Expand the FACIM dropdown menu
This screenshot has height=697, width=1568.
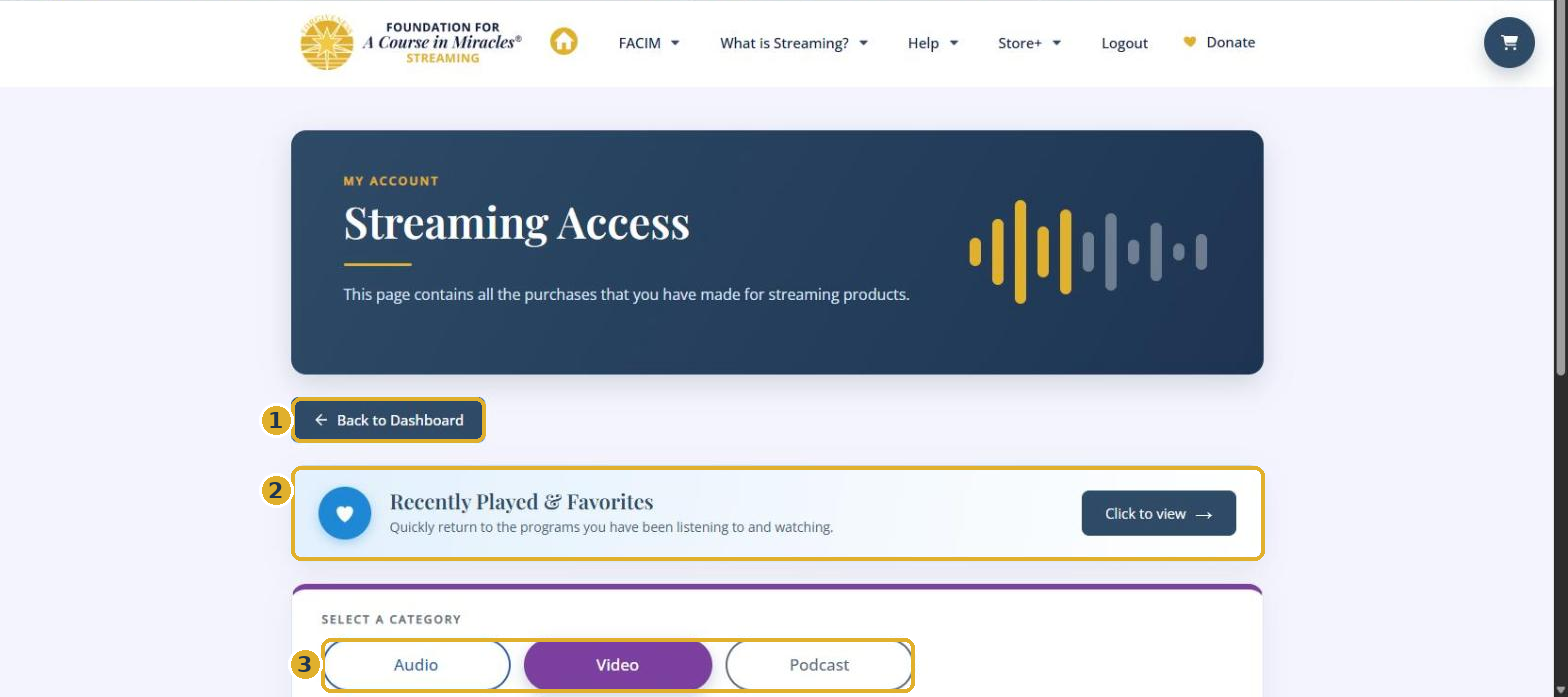(649, 43)
